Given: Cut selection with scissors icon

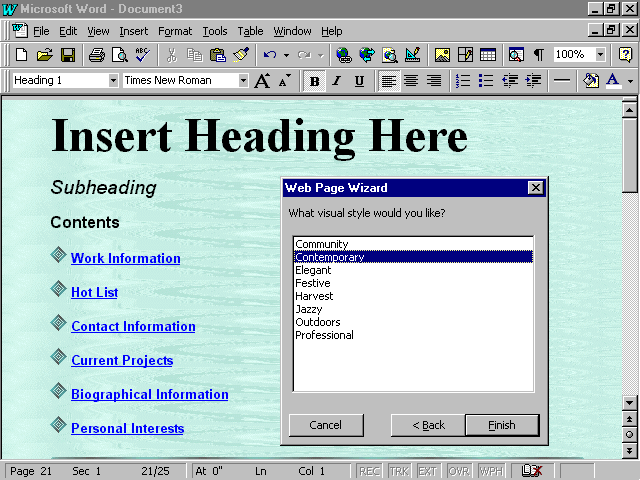Looking at the screenshot, I should click(172, 54).
